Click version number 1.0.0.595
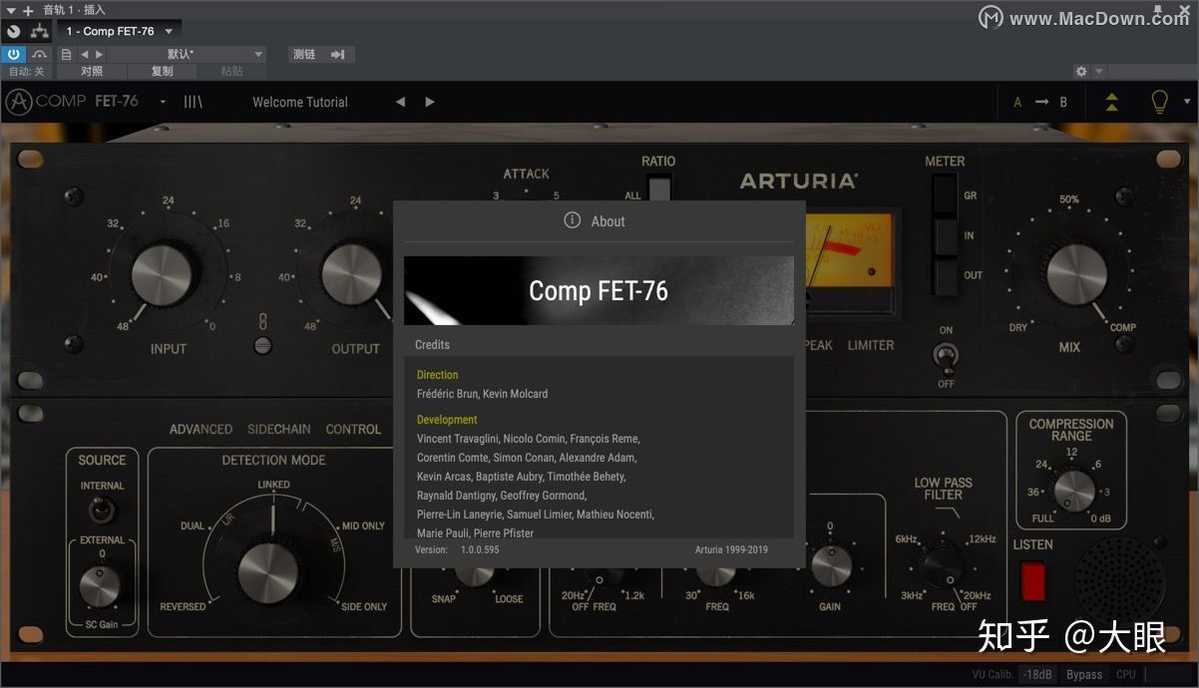Image resolution: width=1199 pixels, height=688 pixels. click(480, 550)
